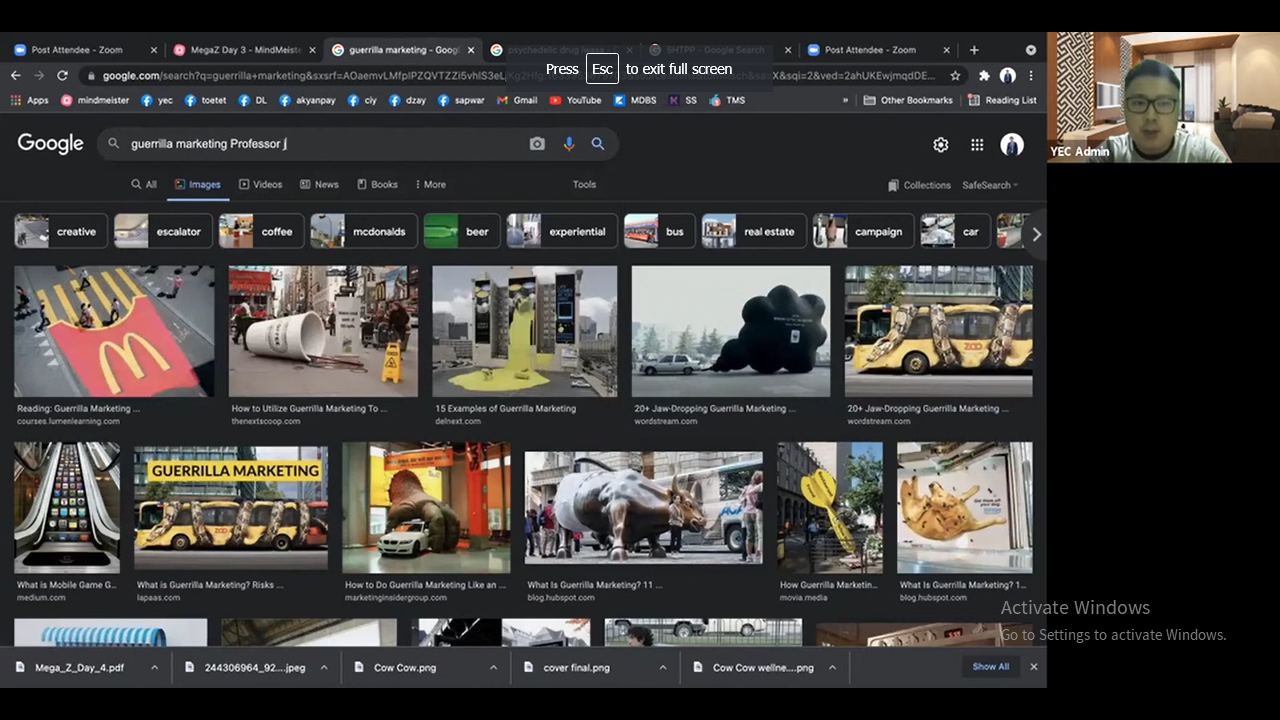Image resolution: width=1280 pixels, height=720 pixels.
Task: Open the McDonald's fries crosswalk image
Action: tap(114, 331)
